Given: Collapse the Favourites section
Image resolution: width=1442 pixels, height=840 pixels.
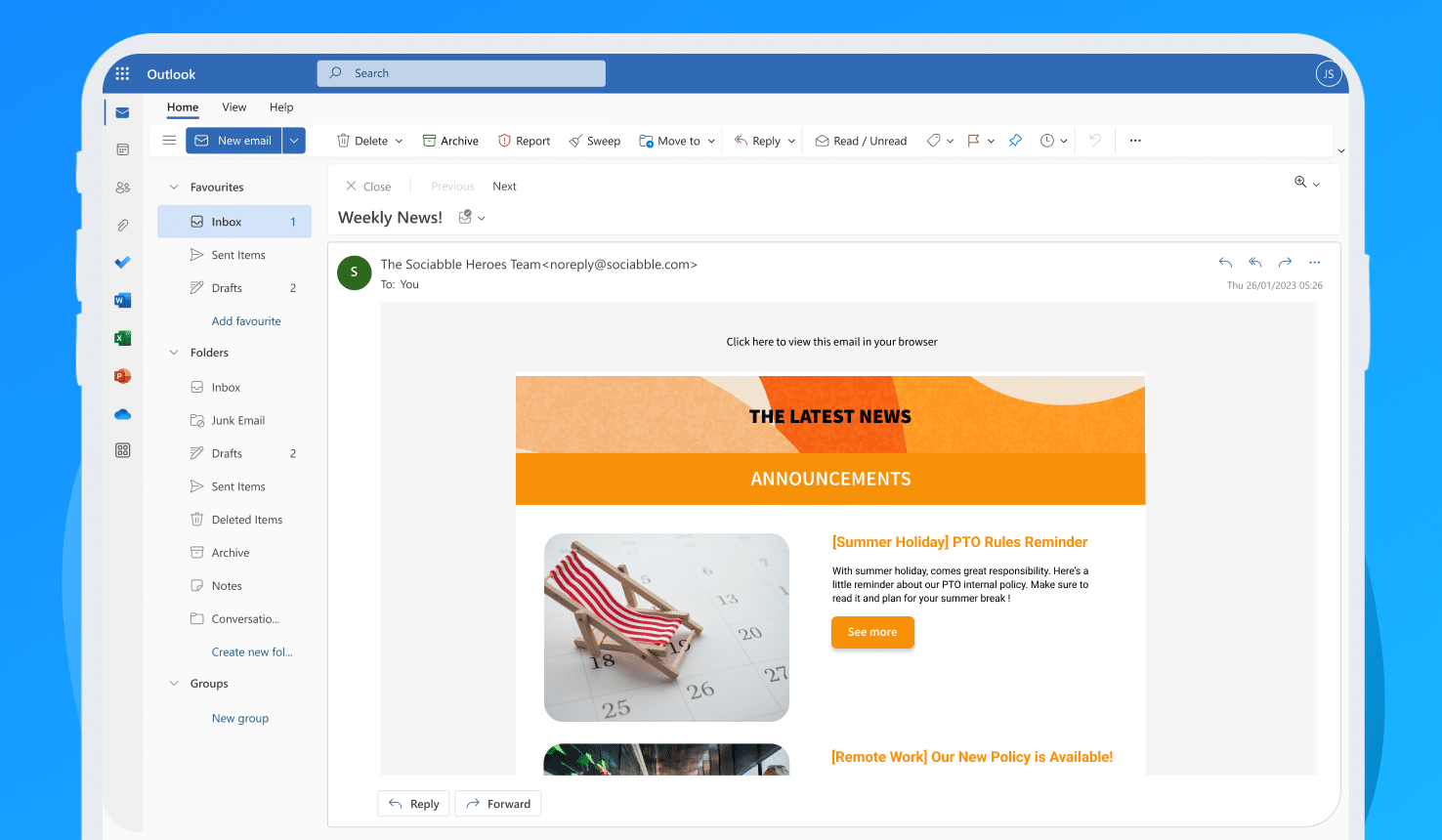Looking at the screenshot, I should click(x=174, y=188).
